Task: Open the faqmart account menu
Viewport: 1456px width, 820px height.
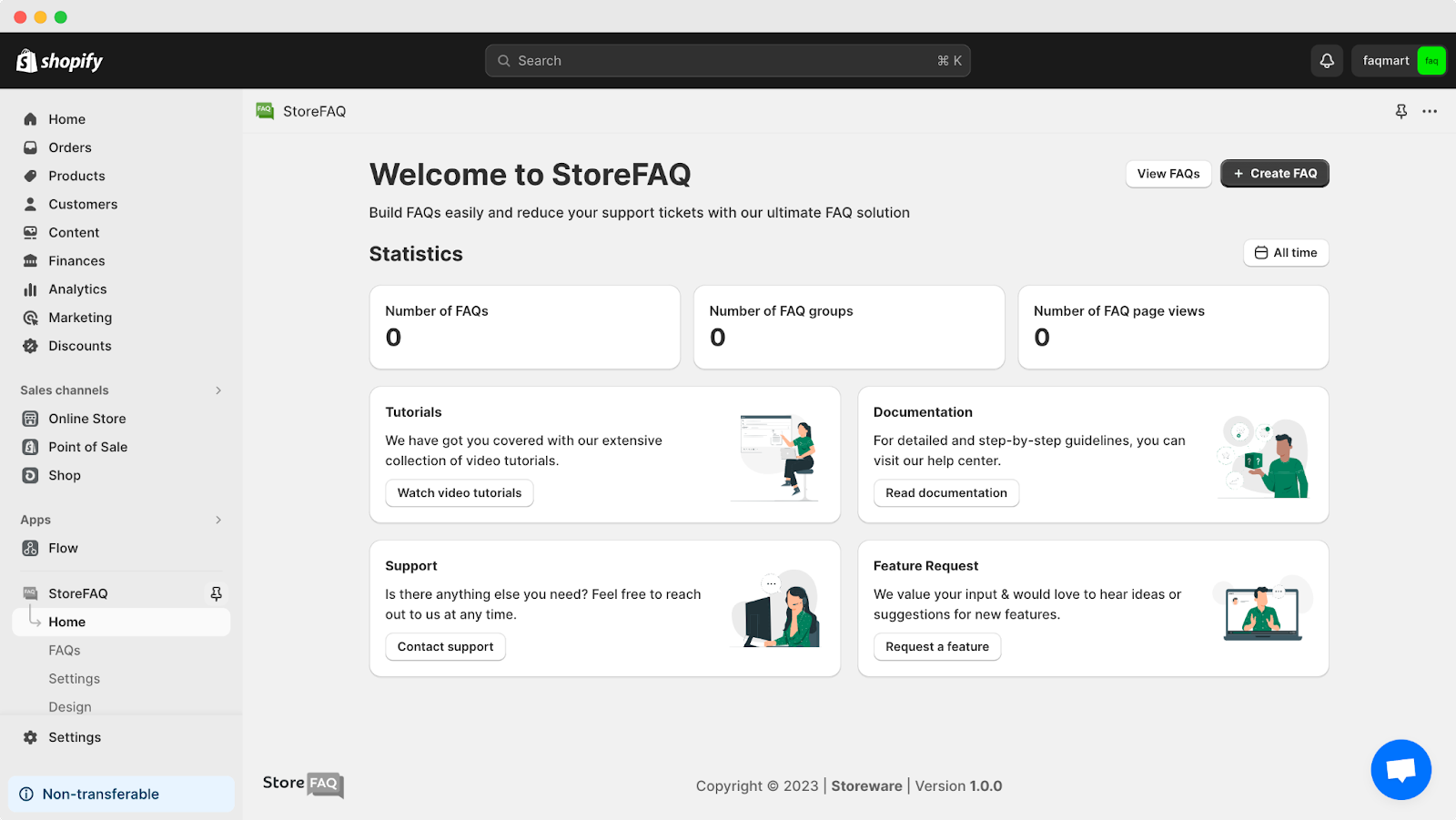Action: [x=1398, y=61]
